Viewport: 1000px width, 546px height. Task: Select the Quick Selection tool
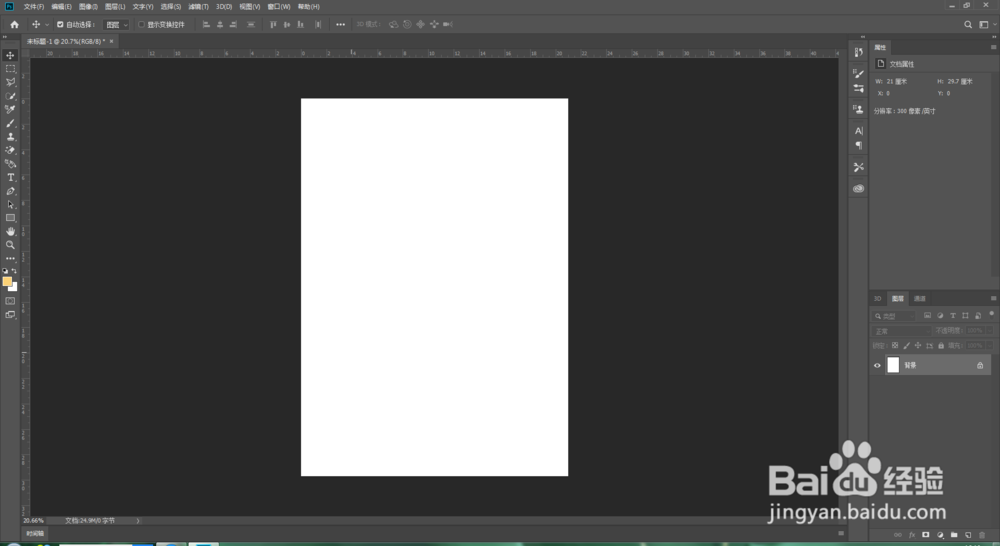tap(10, 96)
